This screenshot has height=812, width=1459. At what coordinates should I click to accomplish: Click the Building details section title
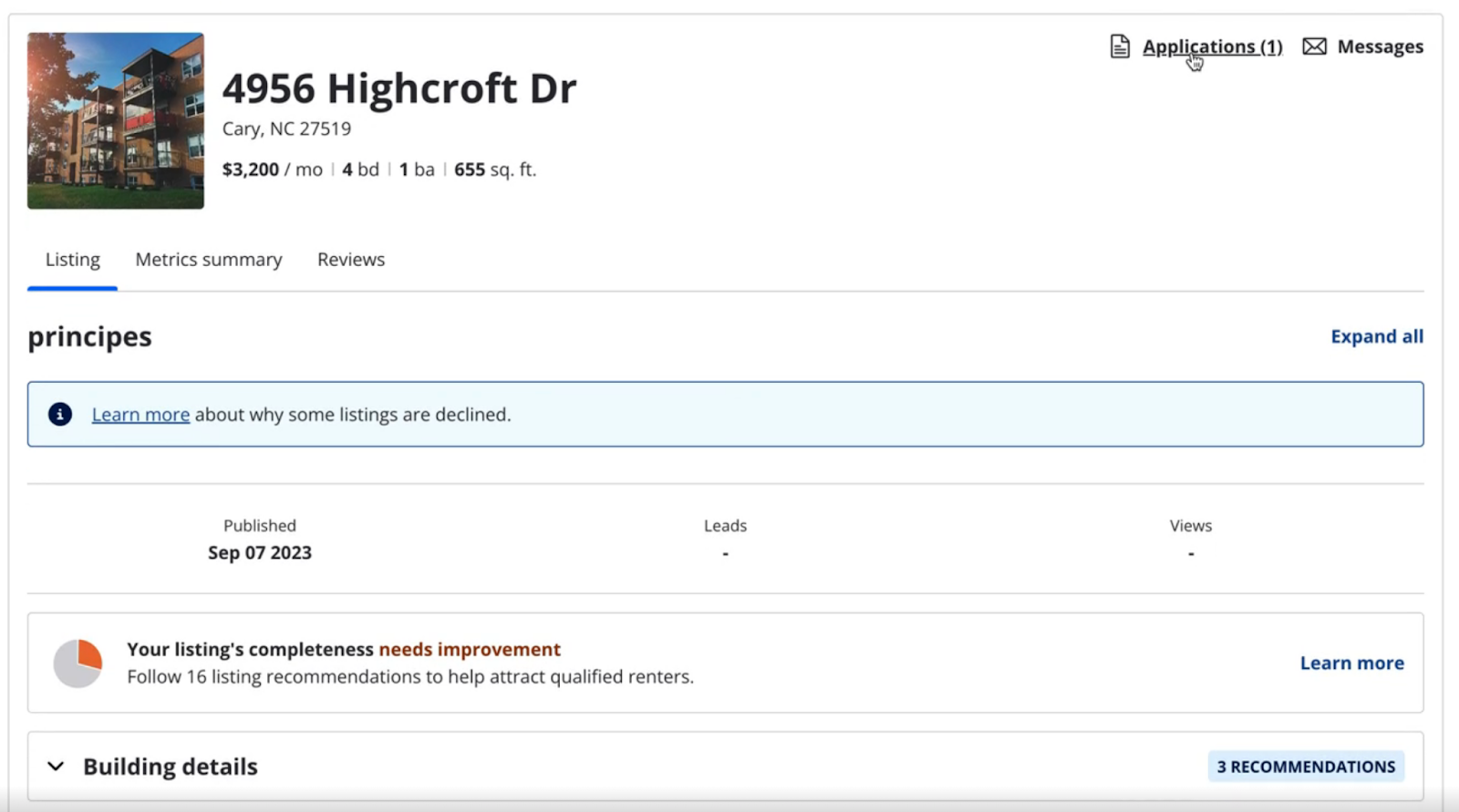click(171, 766)
